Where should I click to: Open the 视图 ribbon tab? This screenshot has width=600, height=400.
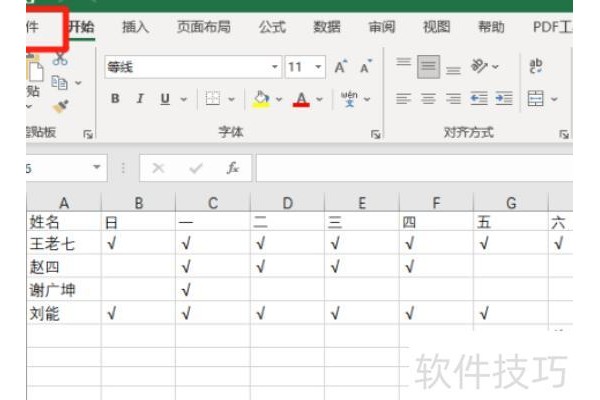(x=436, y=27)
